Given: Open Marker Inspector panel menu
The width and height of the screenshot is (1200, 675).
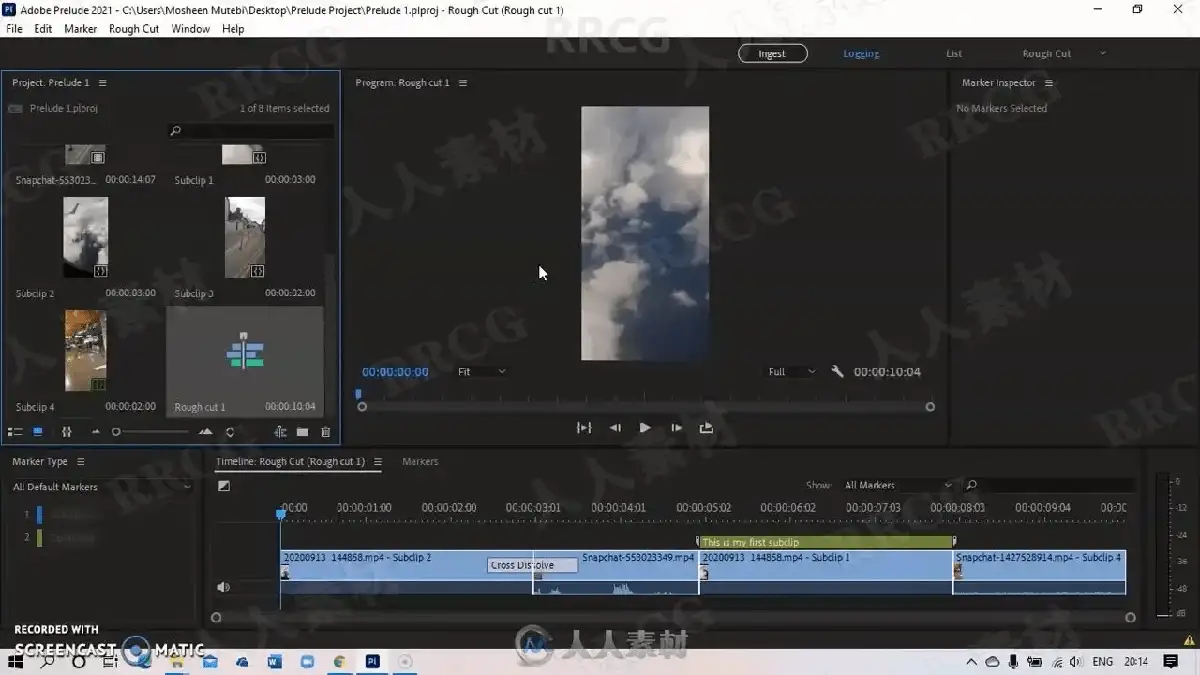Looking at the screenshot, I should click(x=1048, y=83).
